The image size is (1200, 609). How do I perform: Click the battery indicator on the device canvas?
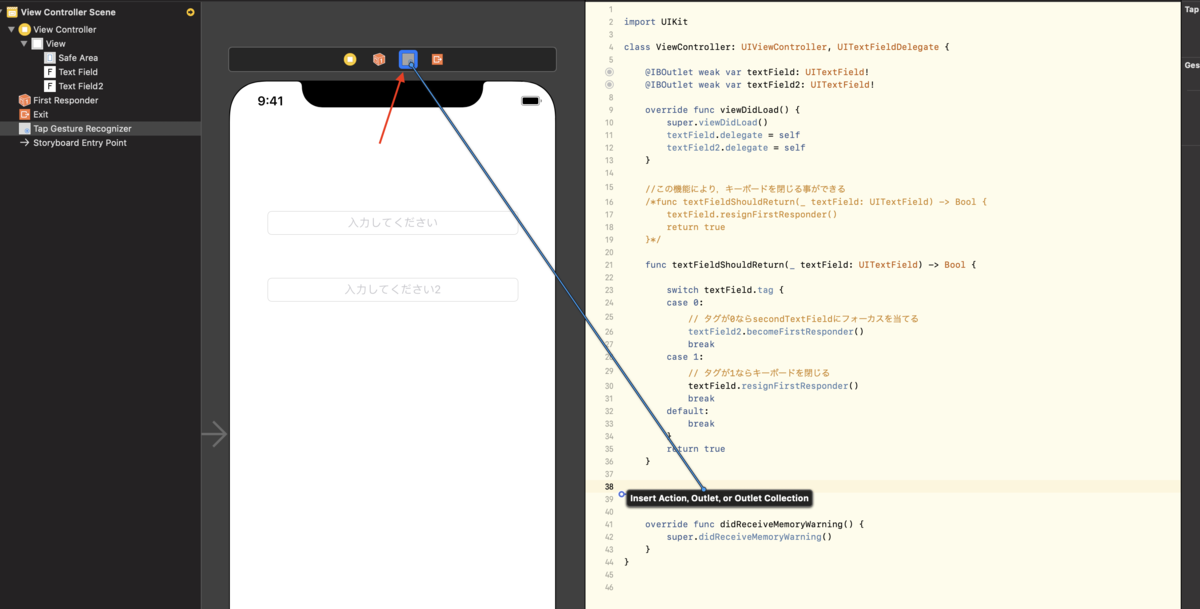click(x=530, y=101)
